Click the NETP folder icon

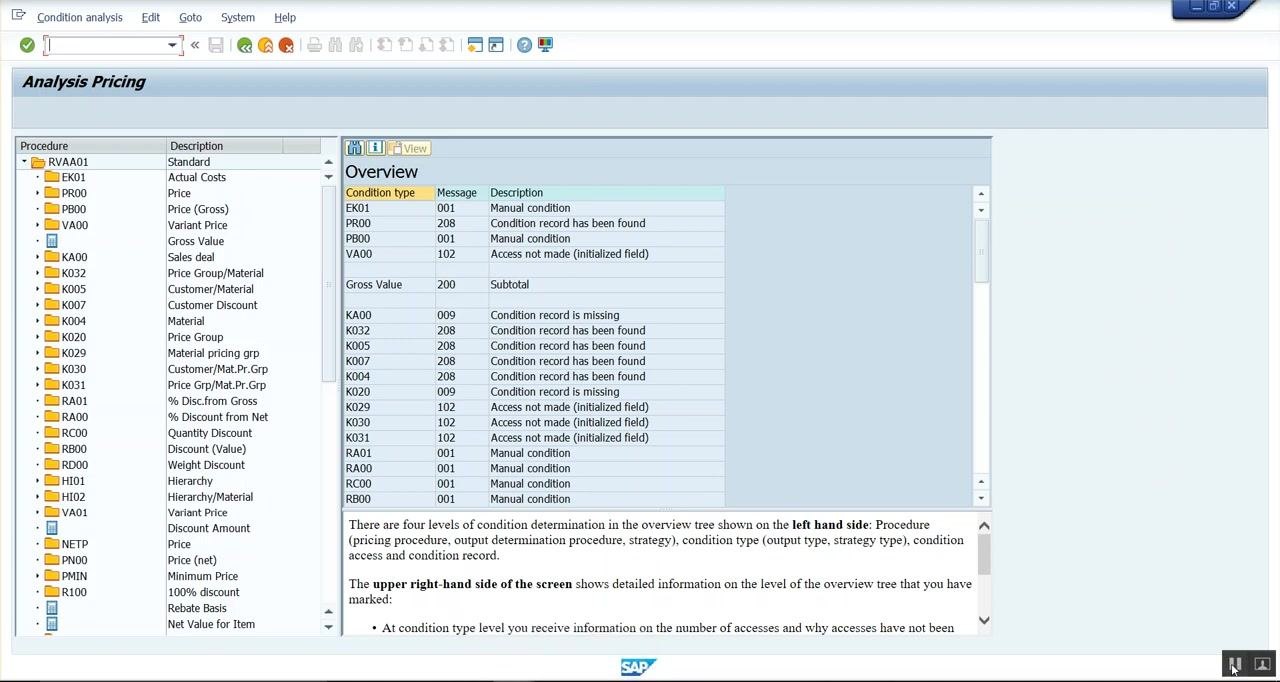click(52, 544)
